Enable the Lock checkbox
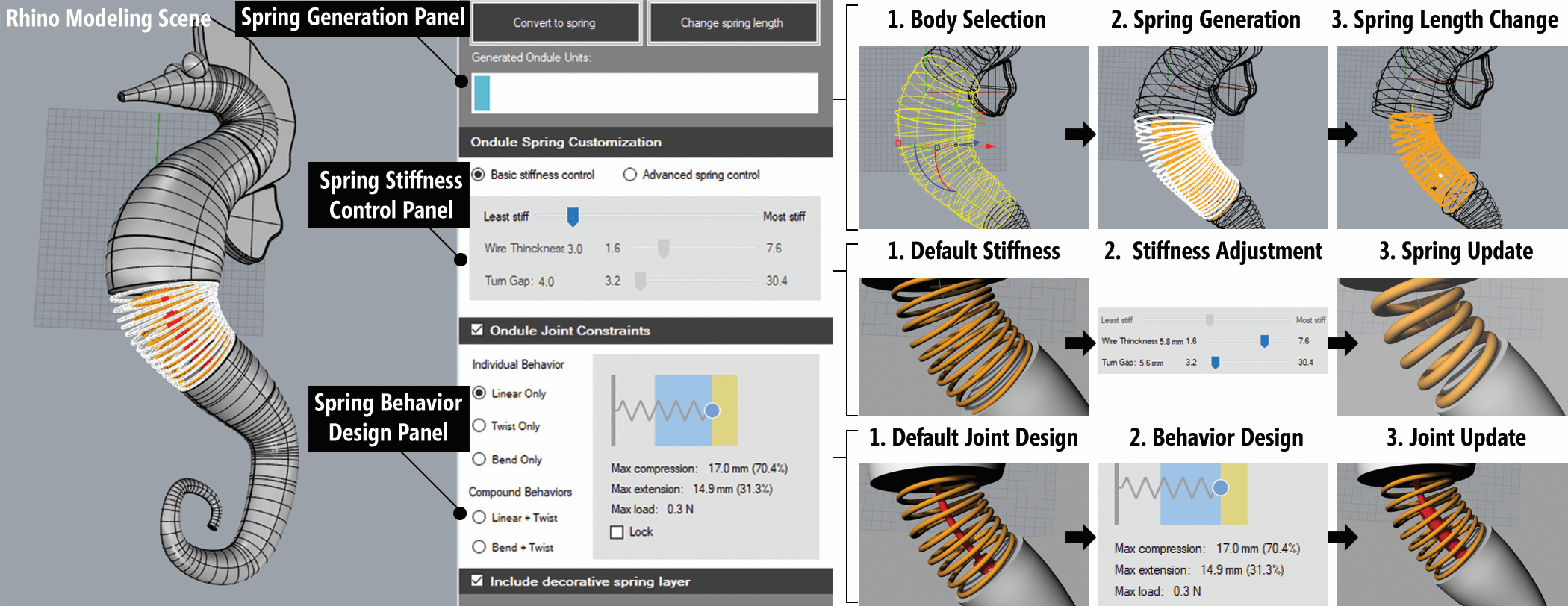Screen dimensions: 1568x606 point(617,532)
